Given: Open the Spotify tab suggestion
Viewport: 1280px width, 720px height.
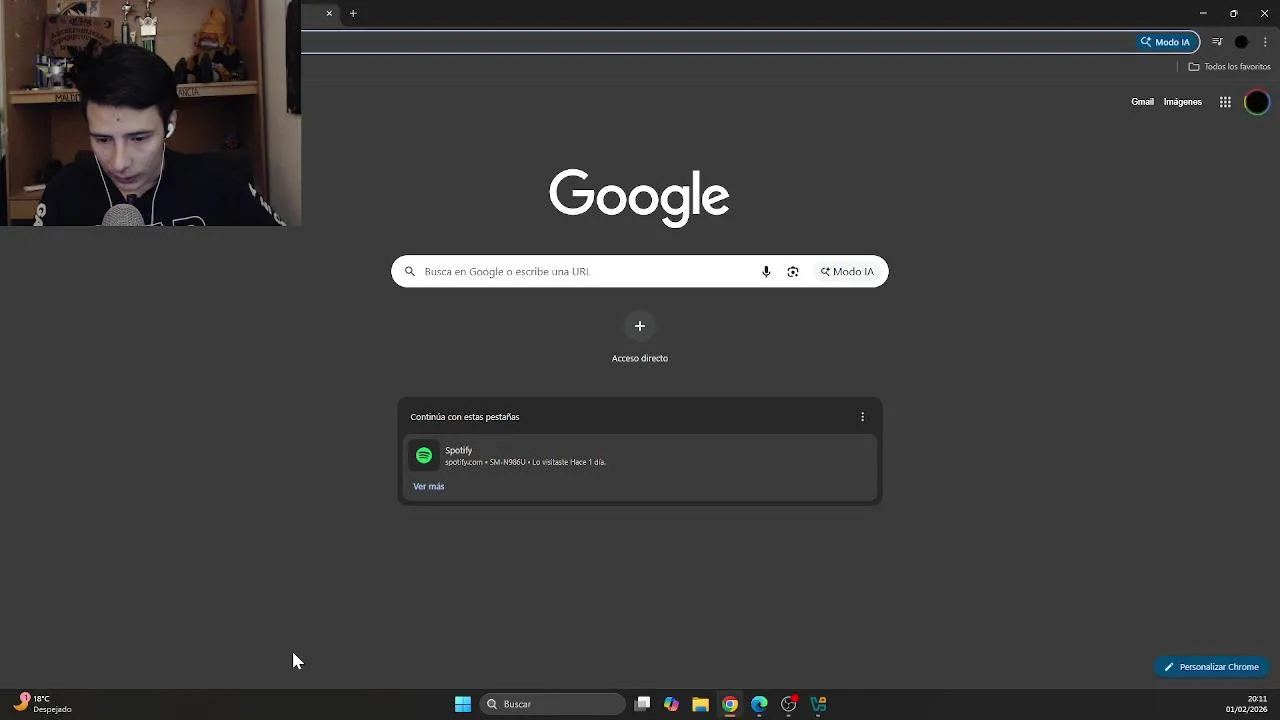Looking at the screenshot, I should 640,456.
